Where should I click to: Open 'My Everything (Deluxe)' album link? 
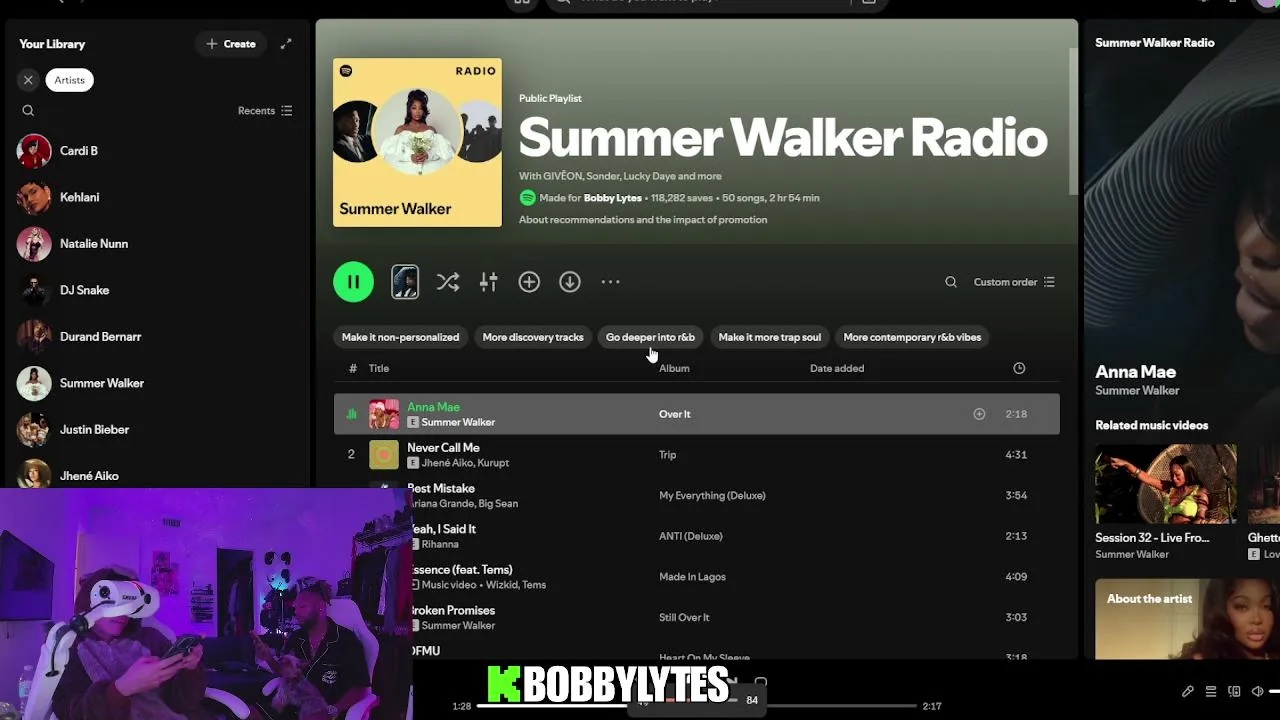click(x=712, y=495)
